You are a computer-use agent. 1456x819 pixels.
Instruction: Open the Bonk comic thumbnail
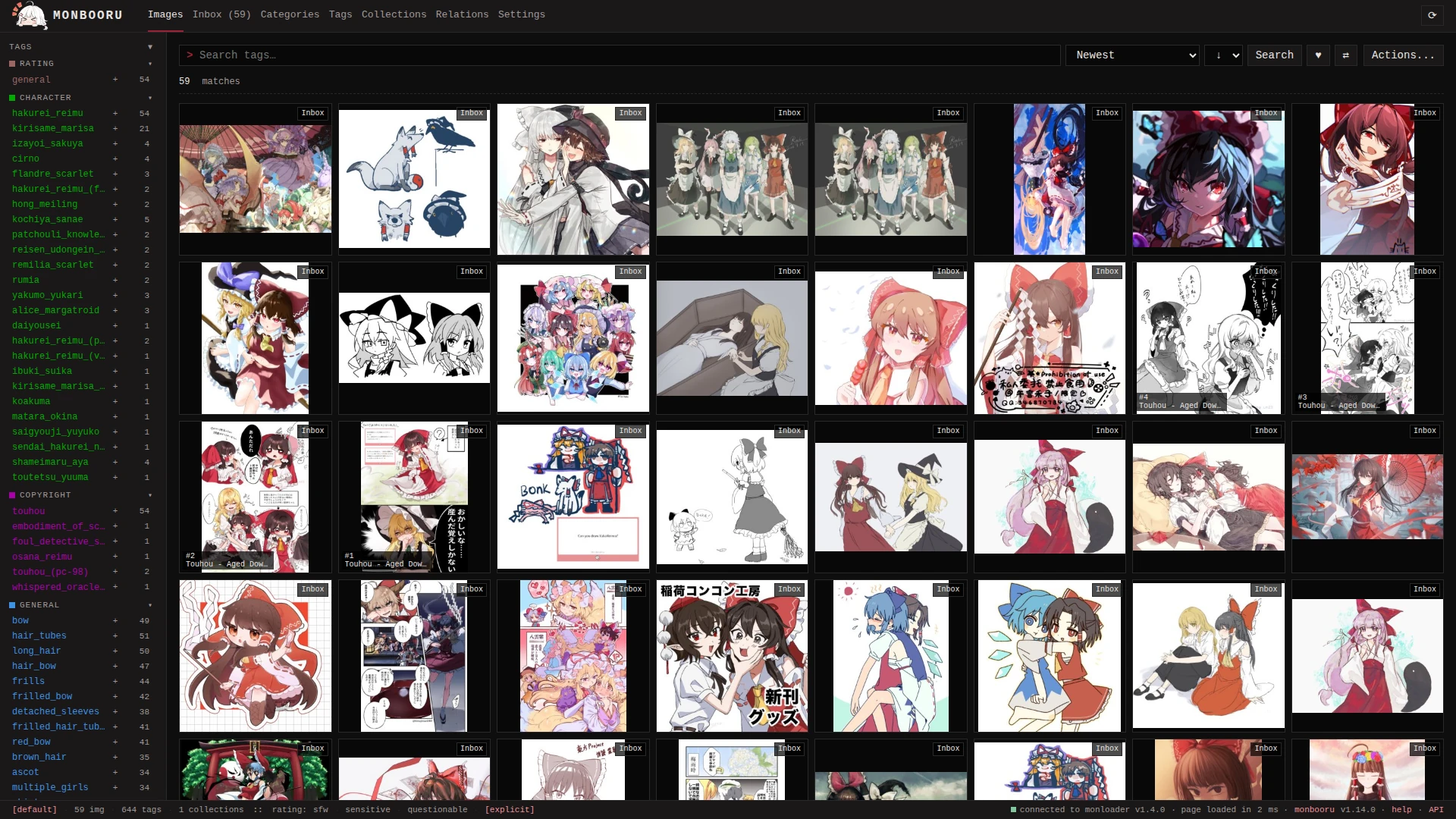tap(573, 497)
